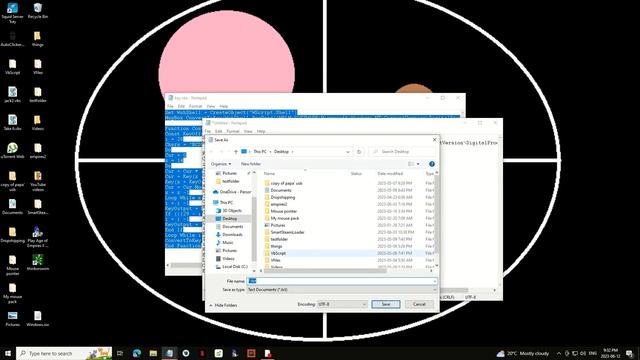The width and height of the screenshot is (640, 360).
Task: Select empires2 folder in file list
Action: (x=276, y=204)
